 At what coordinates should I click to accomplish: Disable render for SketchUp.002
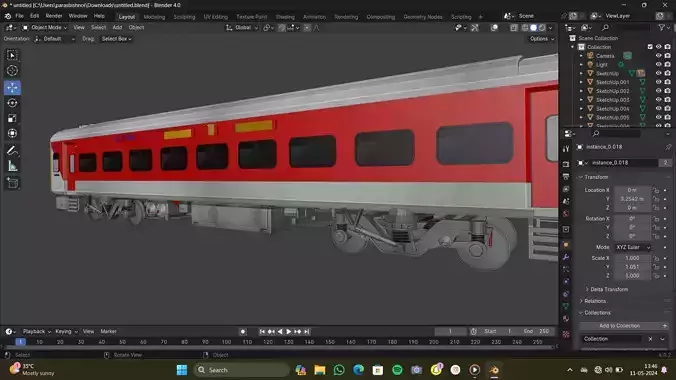pyautogui.click(x=667, y=91)
